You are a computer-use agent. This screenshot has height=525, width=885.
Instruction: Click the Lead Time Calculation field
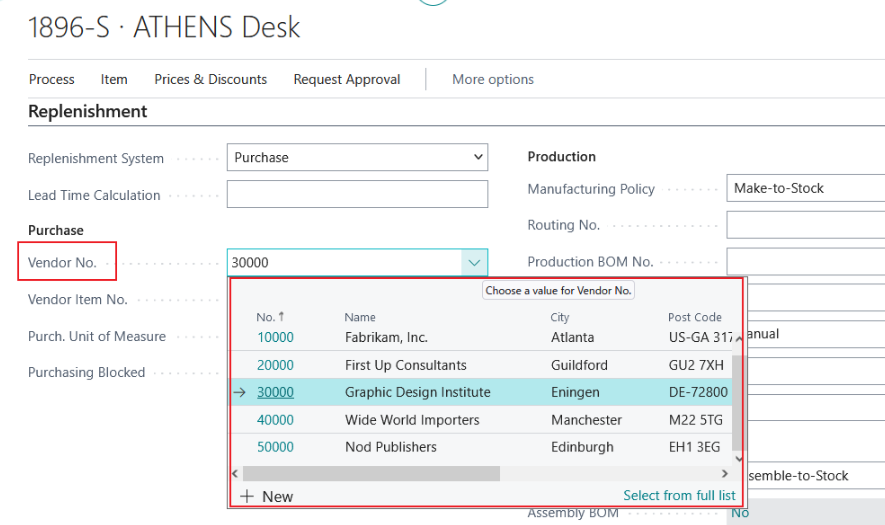(357, 194)
